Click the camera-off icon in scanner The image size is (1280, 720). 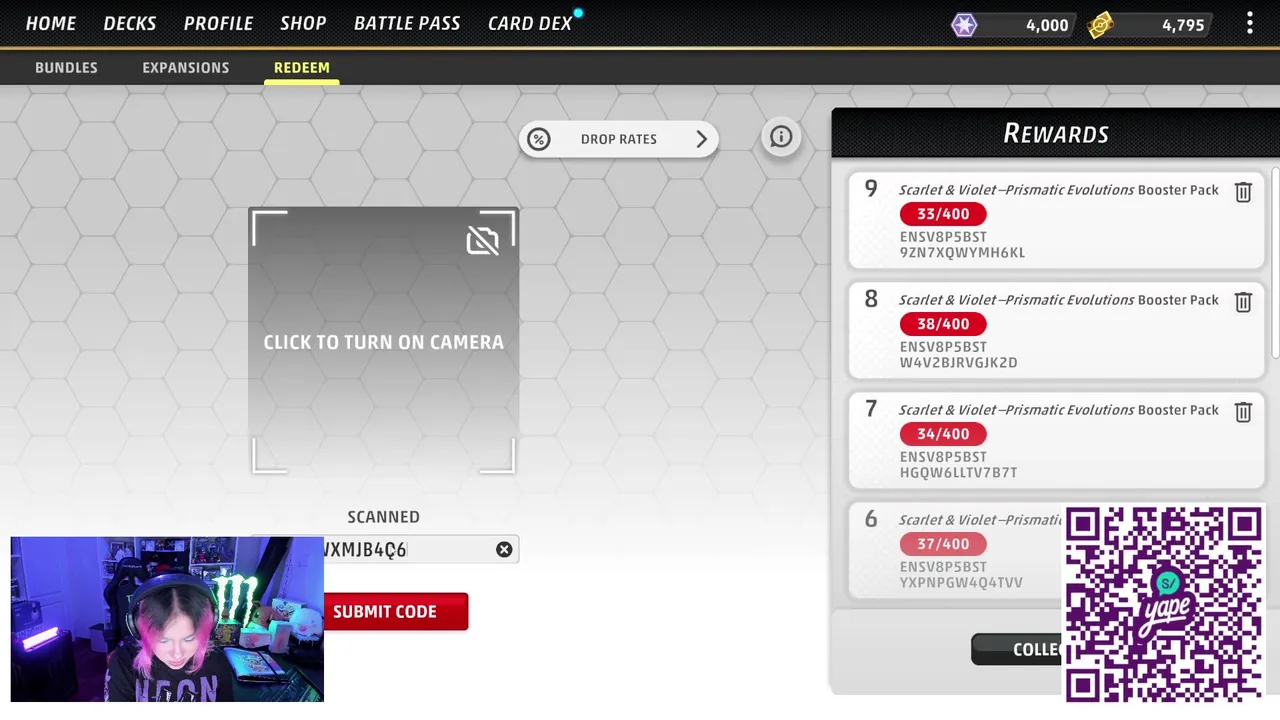482,240
